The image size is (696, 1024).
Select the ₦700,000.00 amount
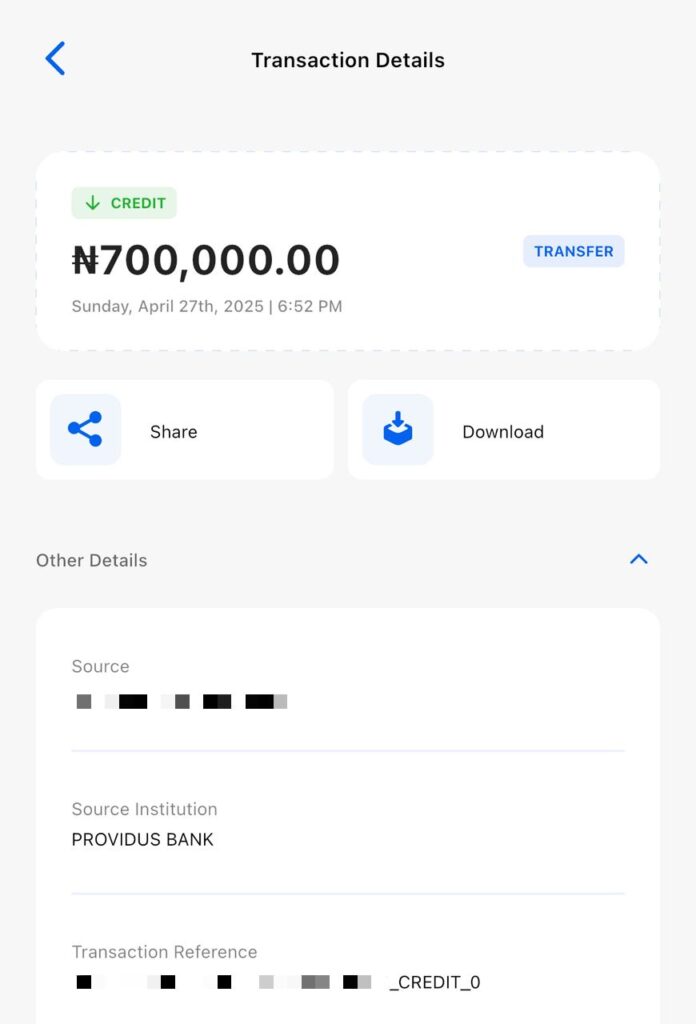[x=206, y=260]
